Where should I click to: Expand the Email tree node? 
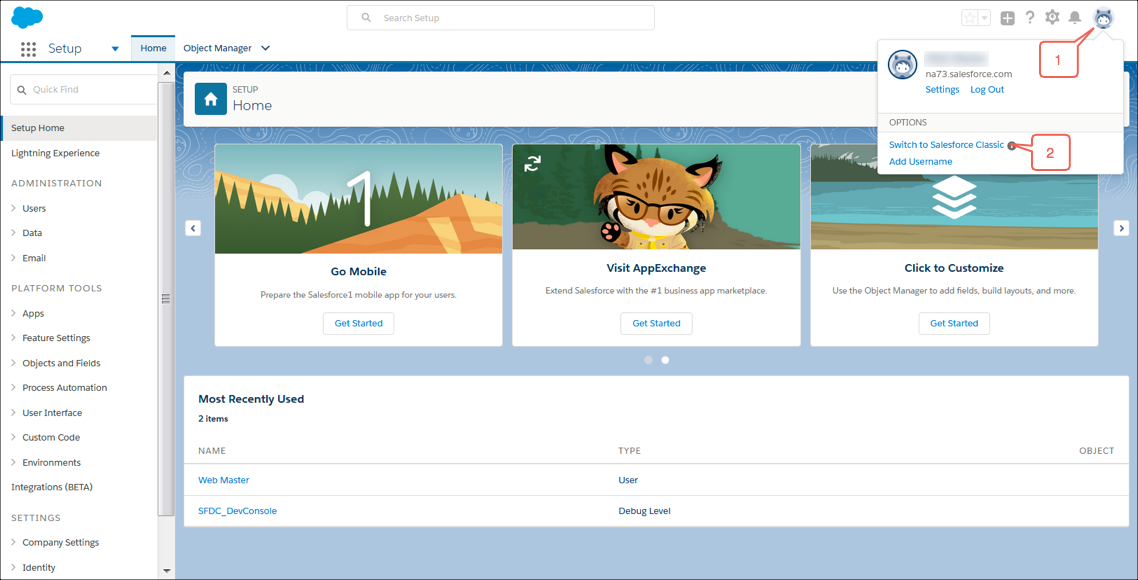15,258
